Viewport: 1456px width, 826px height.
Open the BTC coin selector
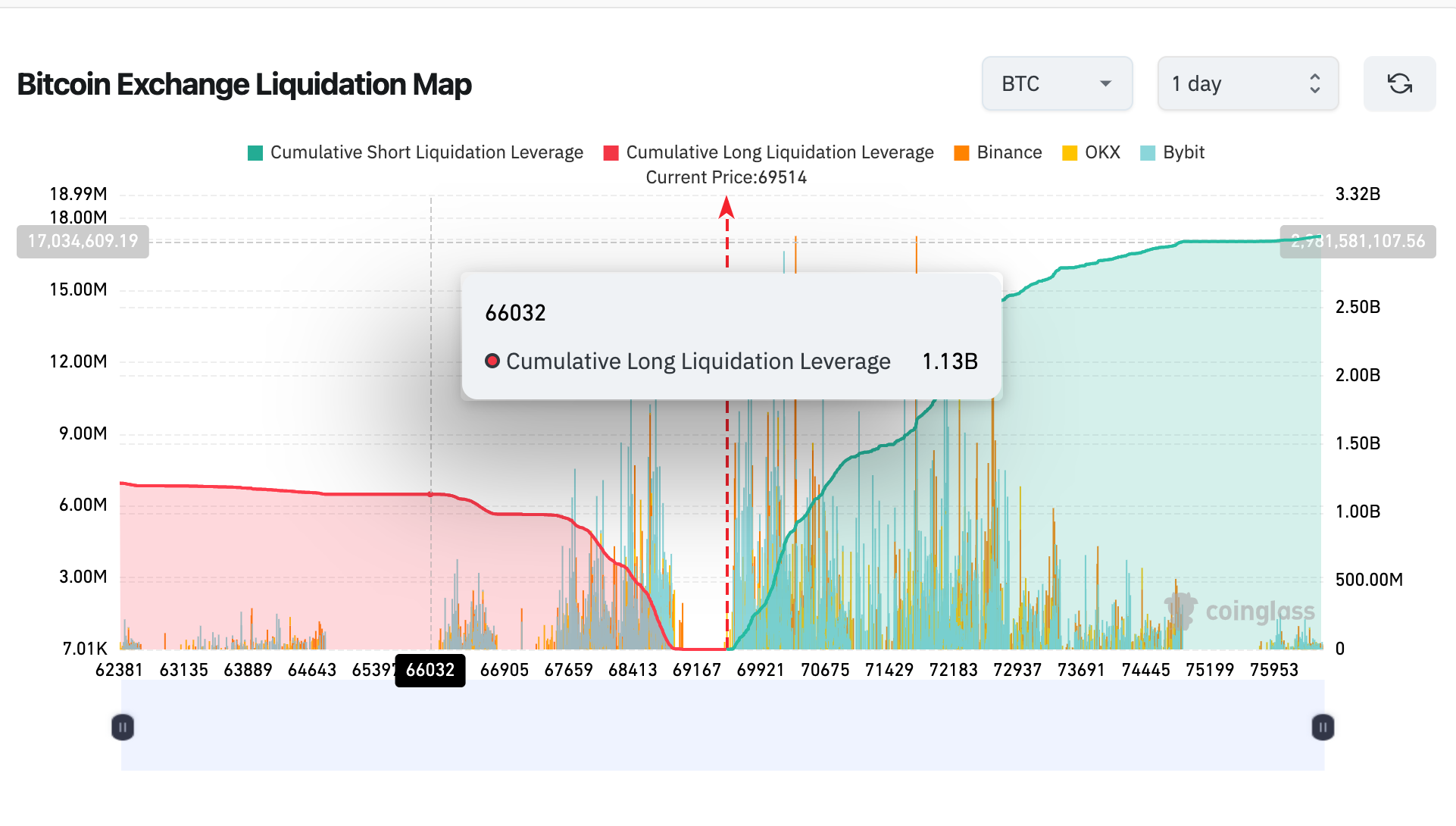coord(1057,83)
